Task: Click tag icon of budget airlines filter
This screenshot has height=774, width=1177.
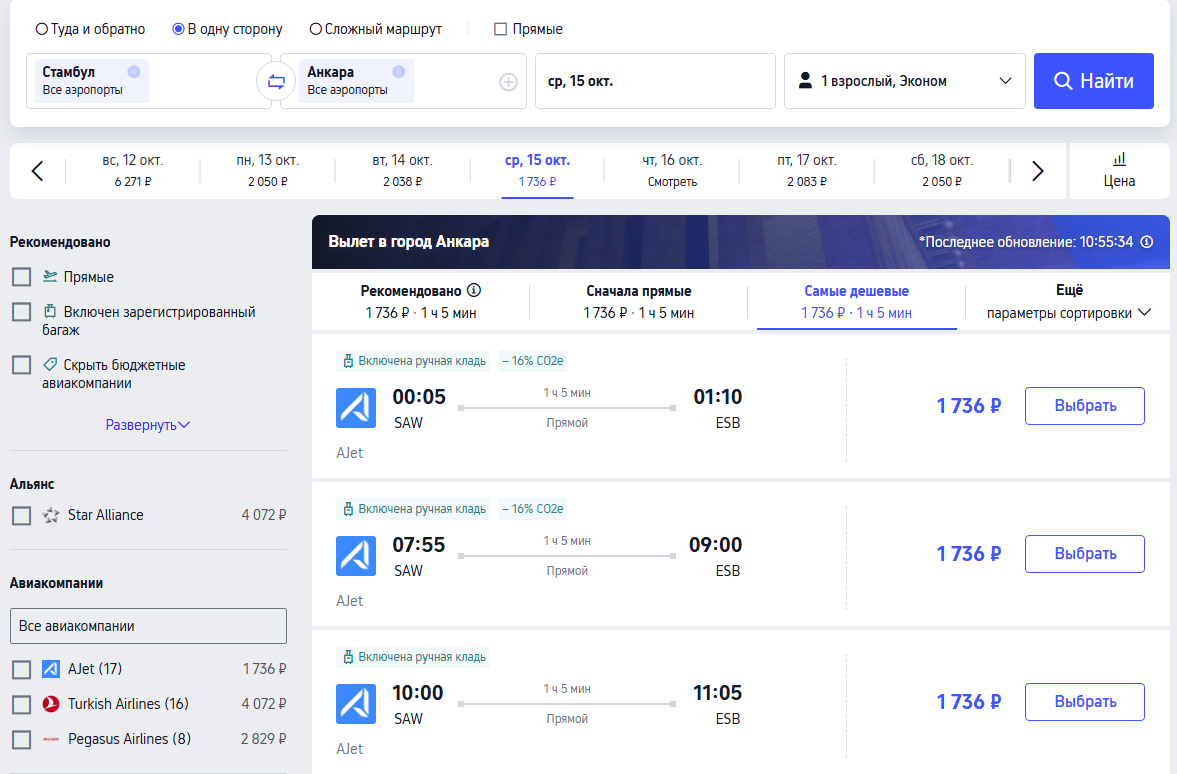Action: pyautogui.click(x=50, y=364)
